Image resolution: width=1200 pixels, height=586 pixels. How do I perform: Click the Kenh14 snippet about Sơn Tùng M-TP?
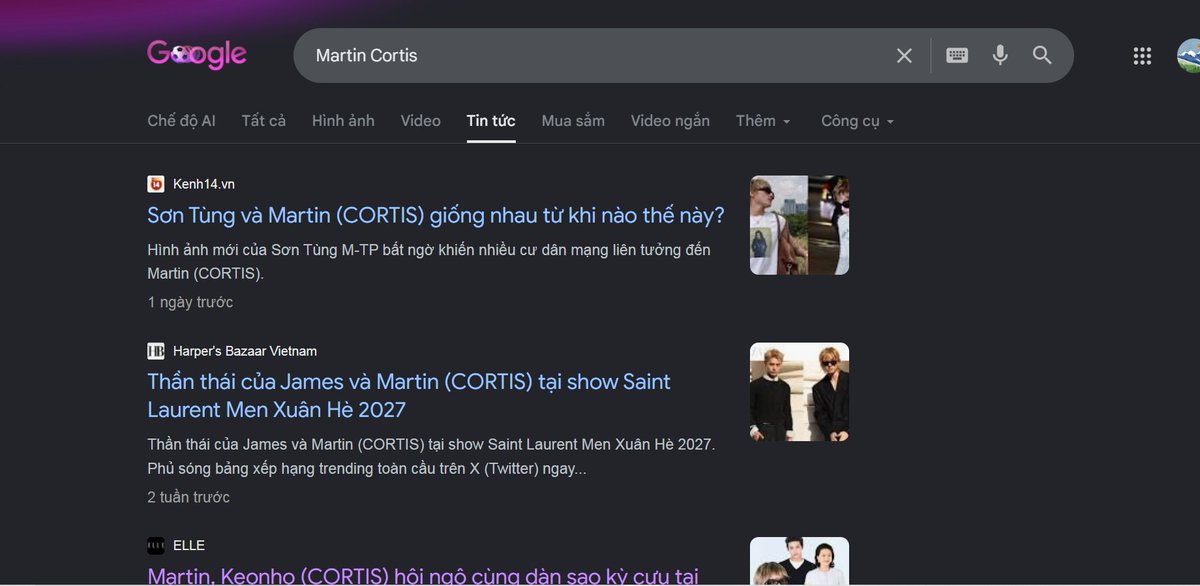[429, 261]
